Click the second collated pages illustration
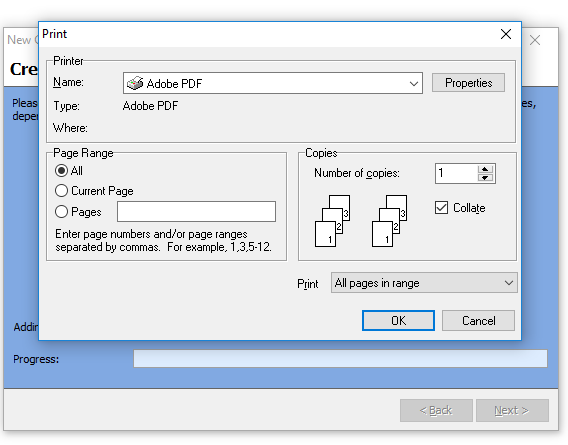Viewport: 568px width, 445px height. [389, 221]
